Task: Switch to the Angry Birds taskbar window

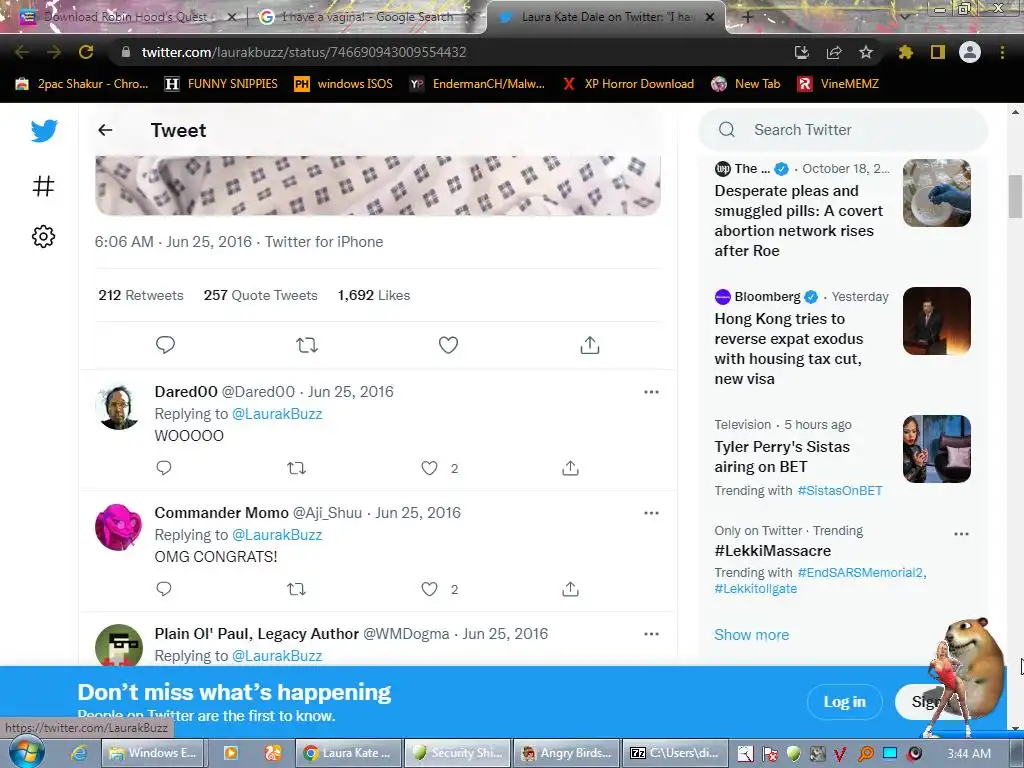Action: tap(566, 753)
